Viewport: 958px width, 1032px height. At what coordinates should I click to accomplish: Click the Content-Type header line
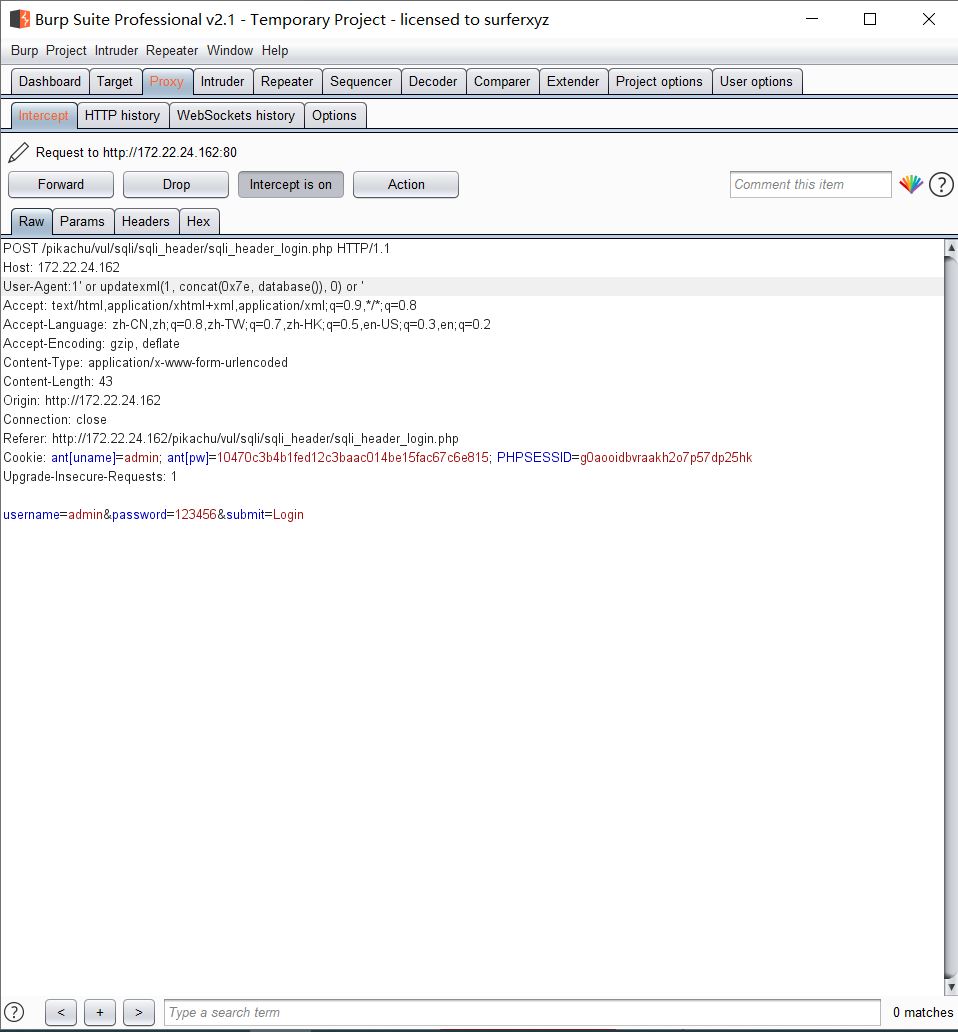[x=145, y=363]
